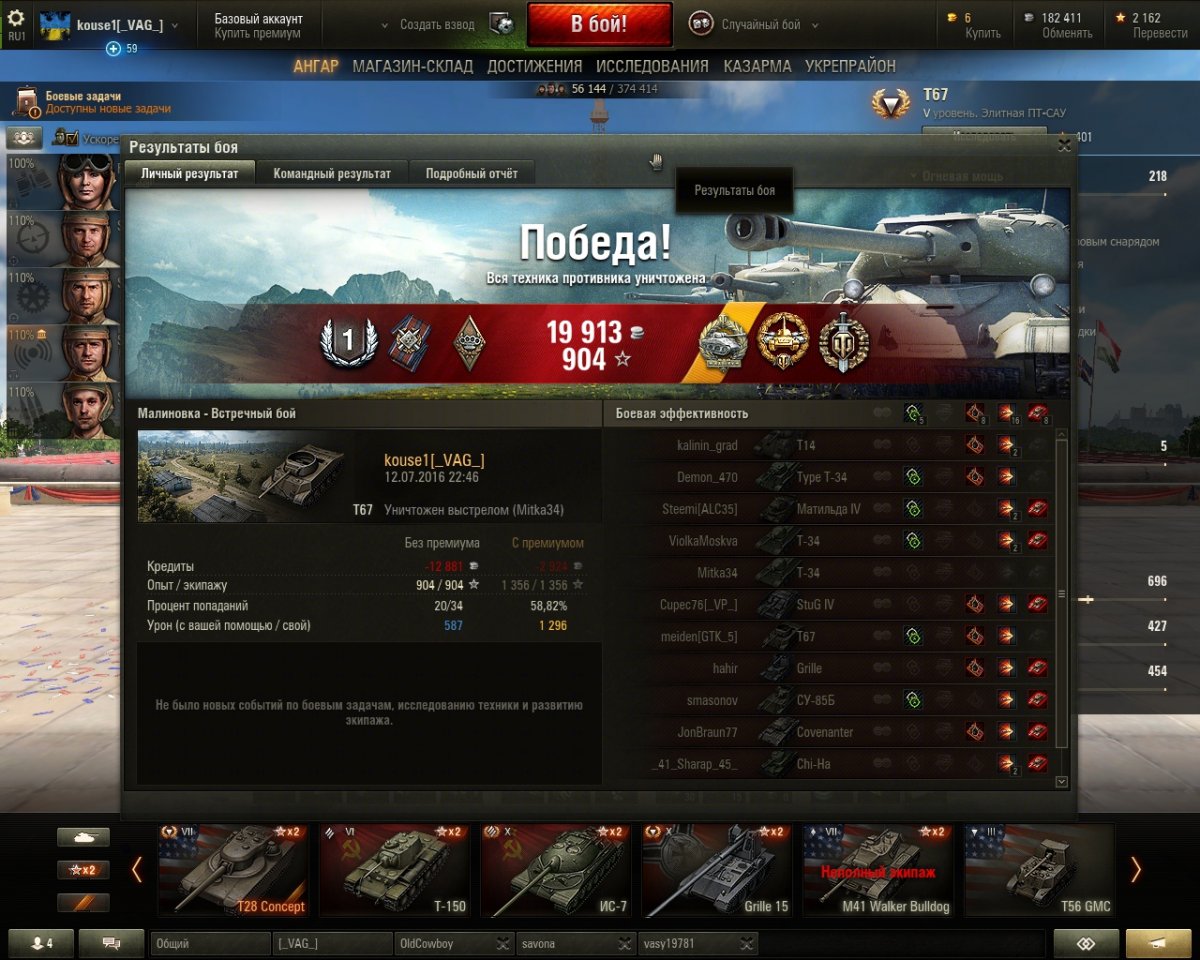Toggle the x2 bonus tank filter

point(83,870)
